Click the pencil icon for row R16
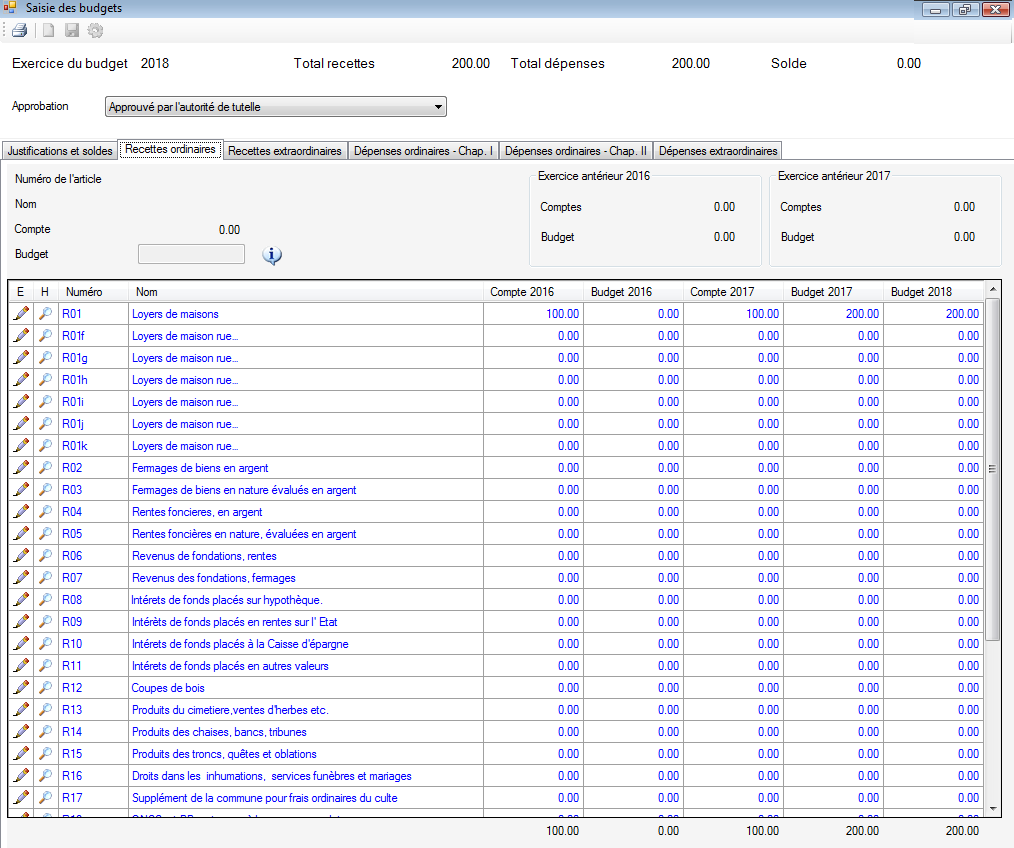The height and width of the screenshot is (848, 1014). tap(21, 776)
